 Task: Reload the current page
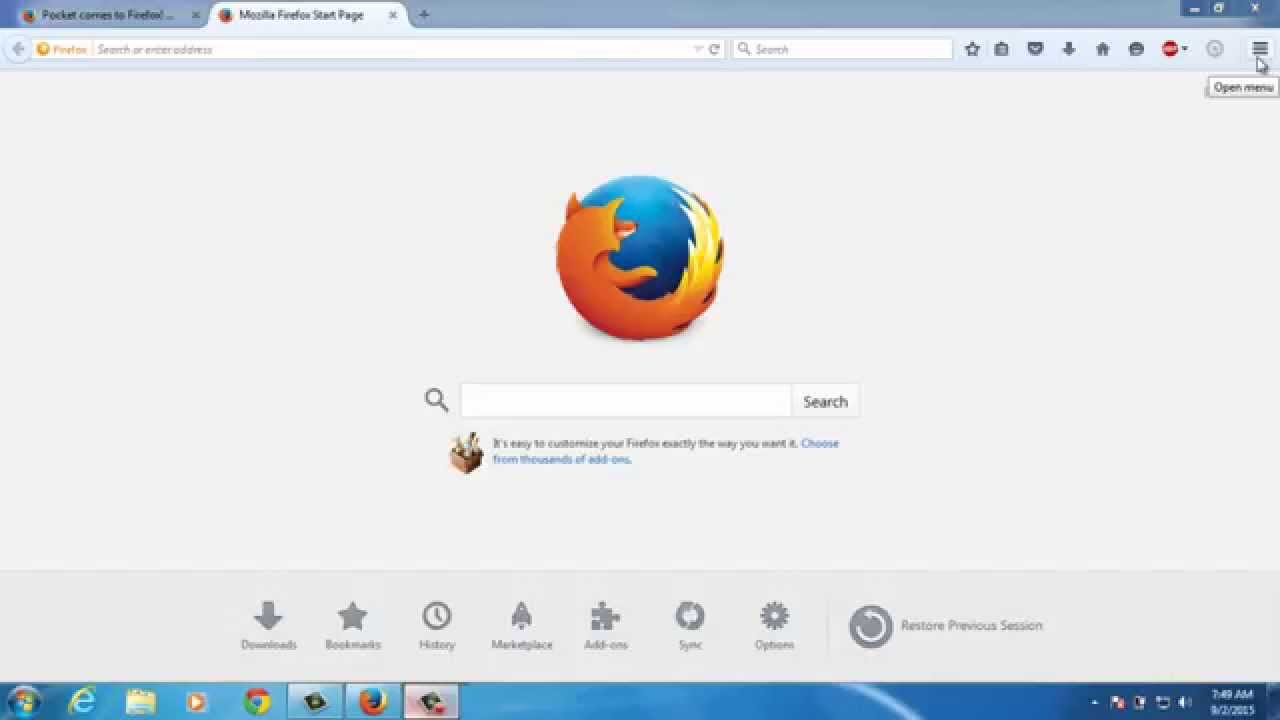point(714,48)
